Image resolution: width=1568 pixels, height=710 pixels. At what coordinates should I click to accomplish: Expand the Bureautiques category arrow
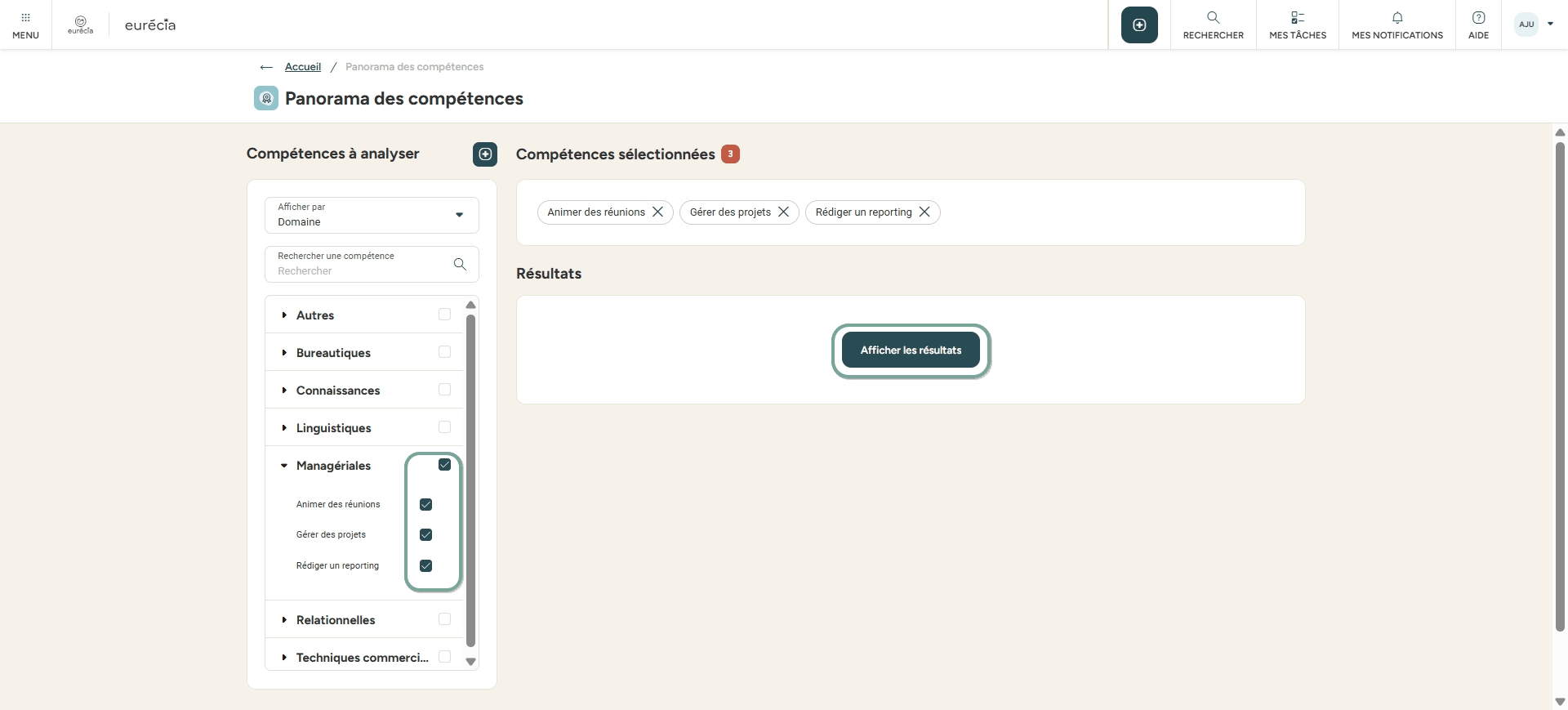click(x=284, y=353)
